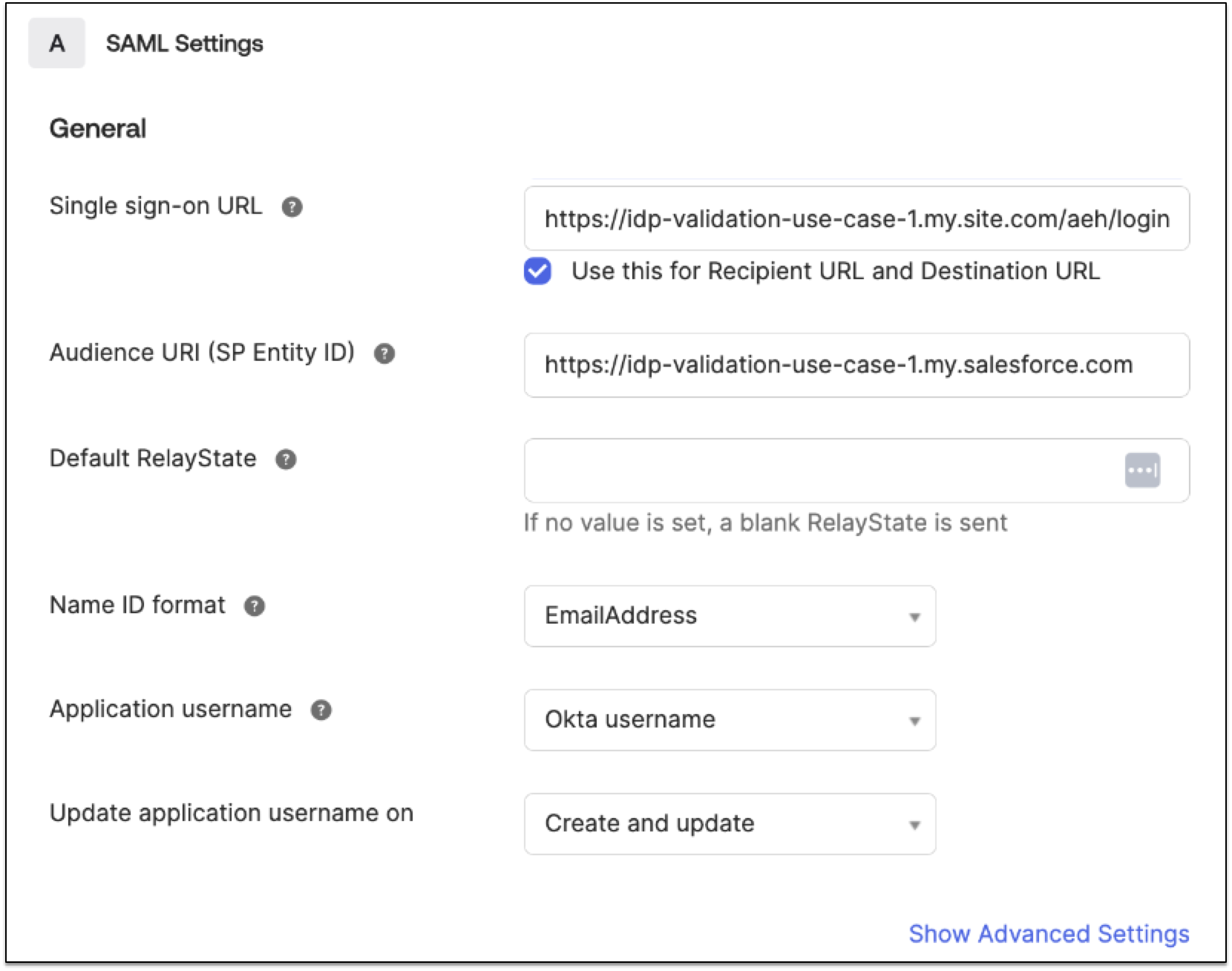This screenshot has height=971, width=1232.
Task: Enable the blue checkbox under Single sign-on URL
Action: click(x=537, y=271)
